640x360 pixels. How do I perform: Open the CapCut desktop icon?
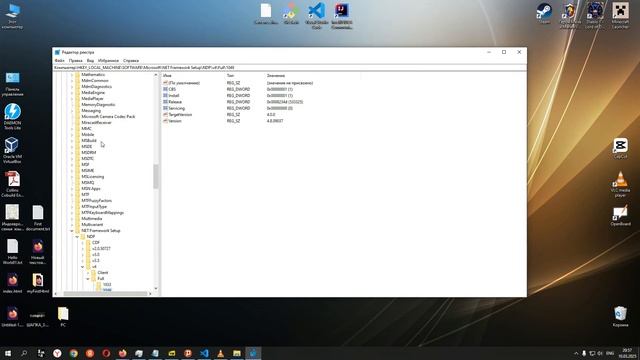click(x=620, y=148)
